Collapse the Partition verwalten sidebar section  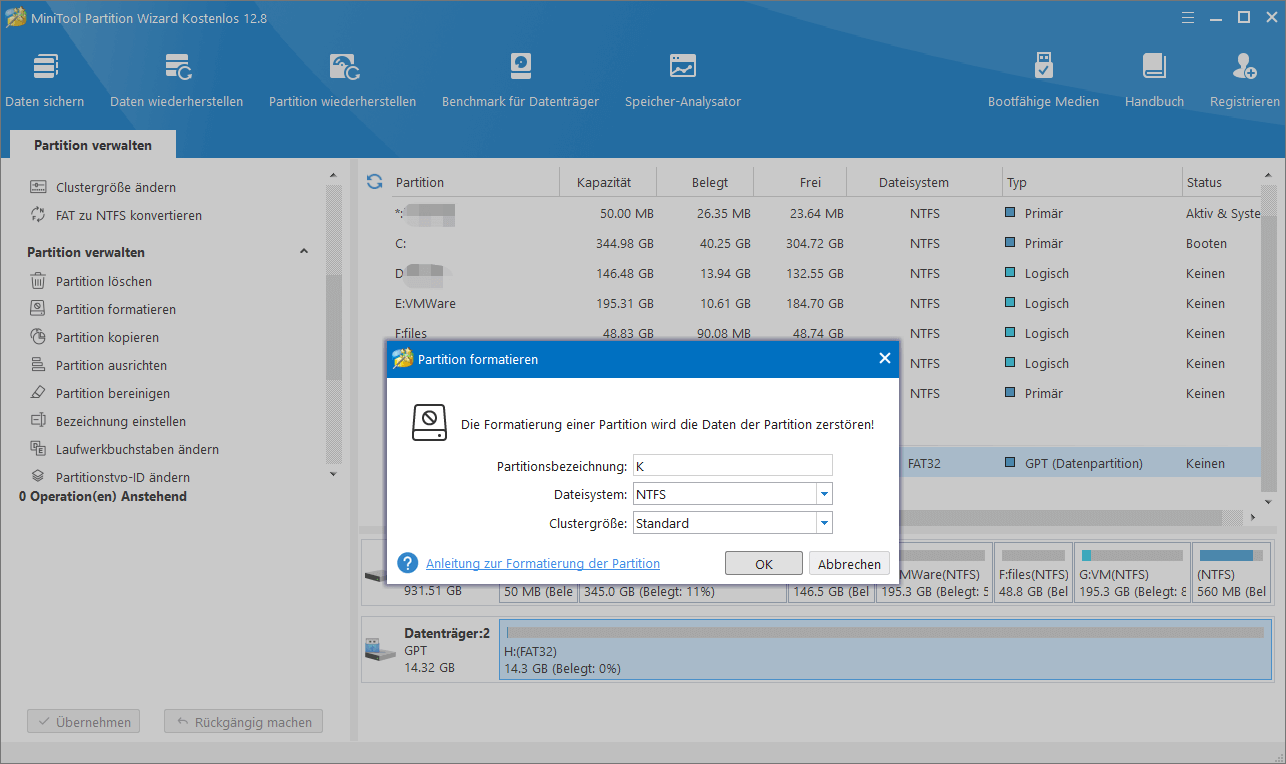[x=304, y=252]
